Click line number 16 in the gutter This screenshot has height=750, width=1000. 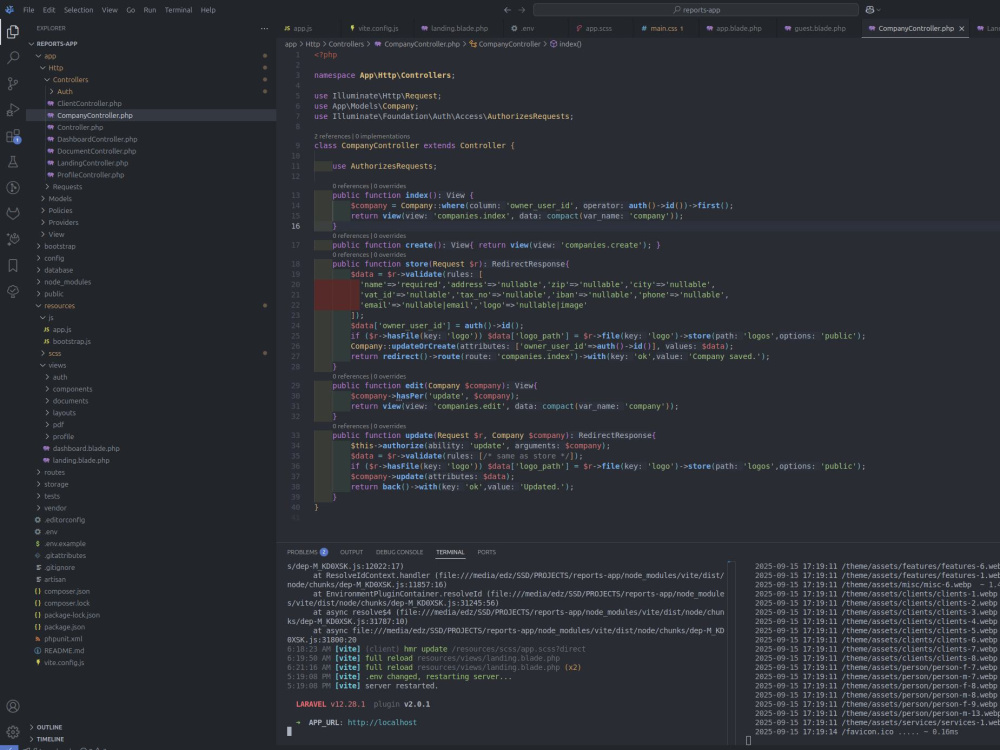296,226
